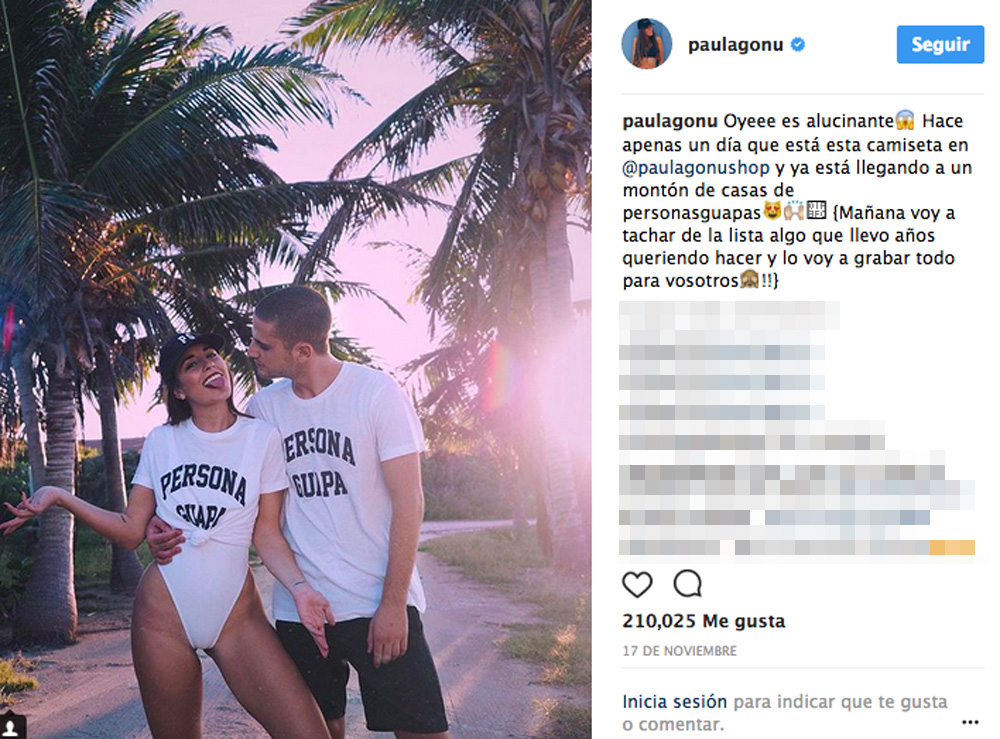Click the blue verified badge beside paulagonu
Viewport: 1000px width, 739px height.
(797, 45)
